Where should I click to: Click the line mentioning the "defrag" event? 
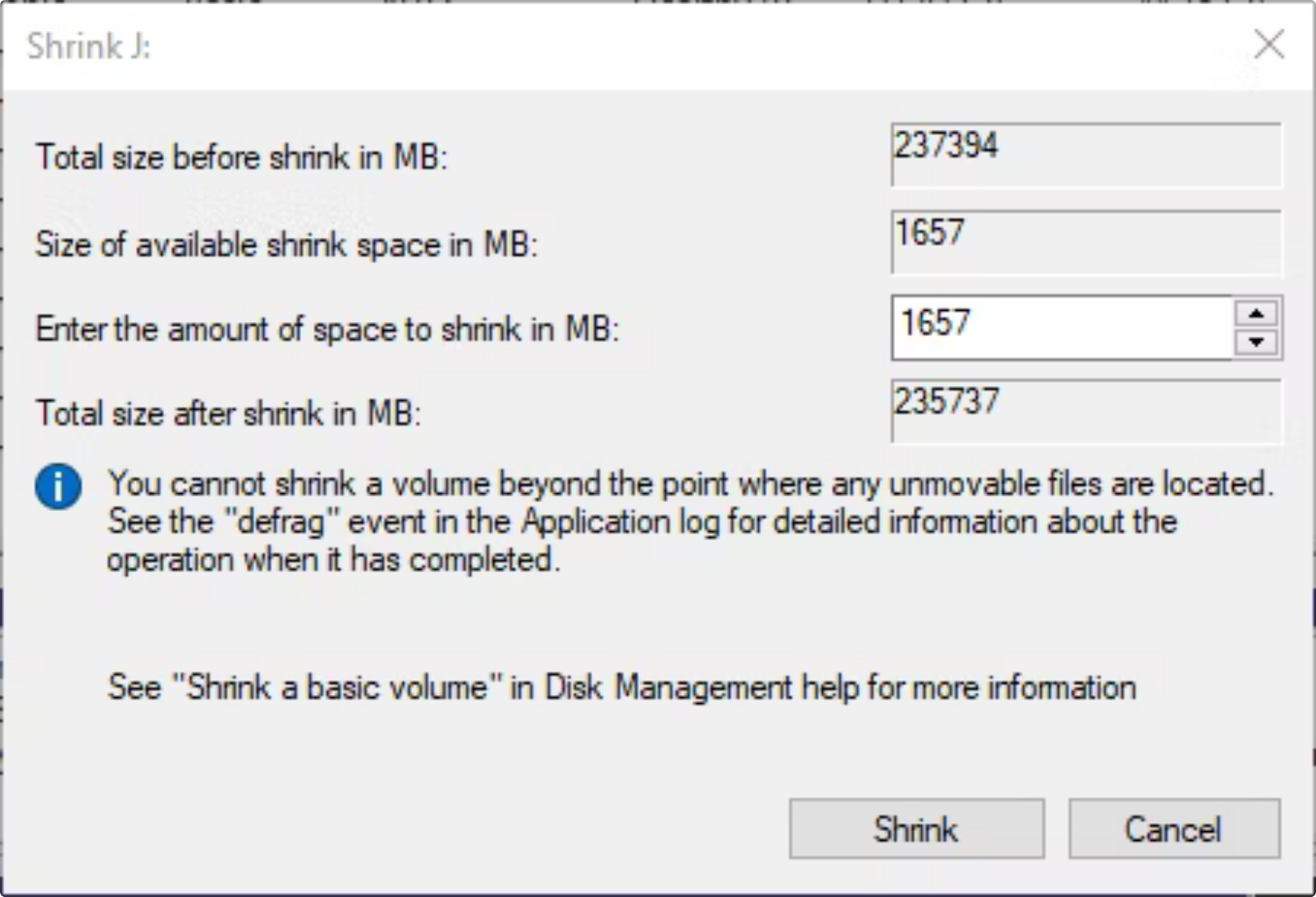point(641,521)
